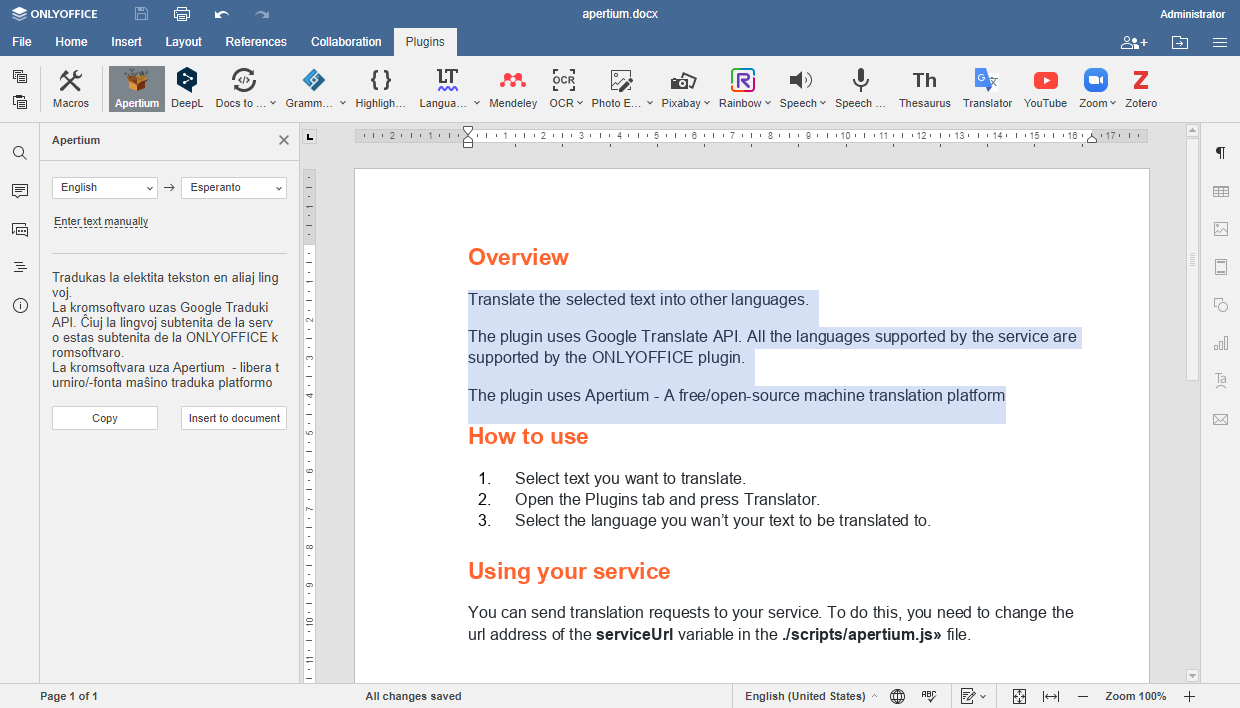Open the About info panel

(19, 305)
